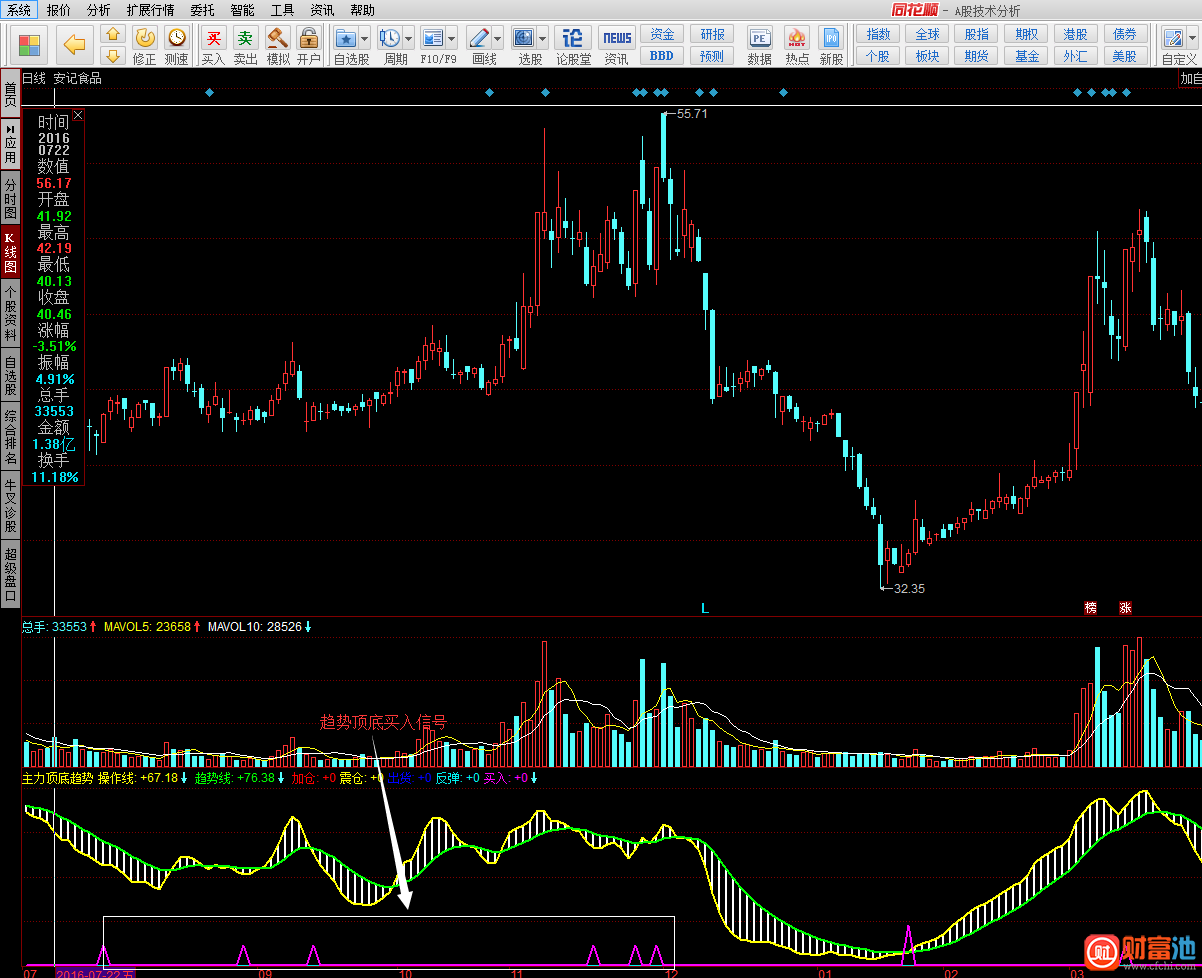Open the 报价 menu

(x=59, y=10)
